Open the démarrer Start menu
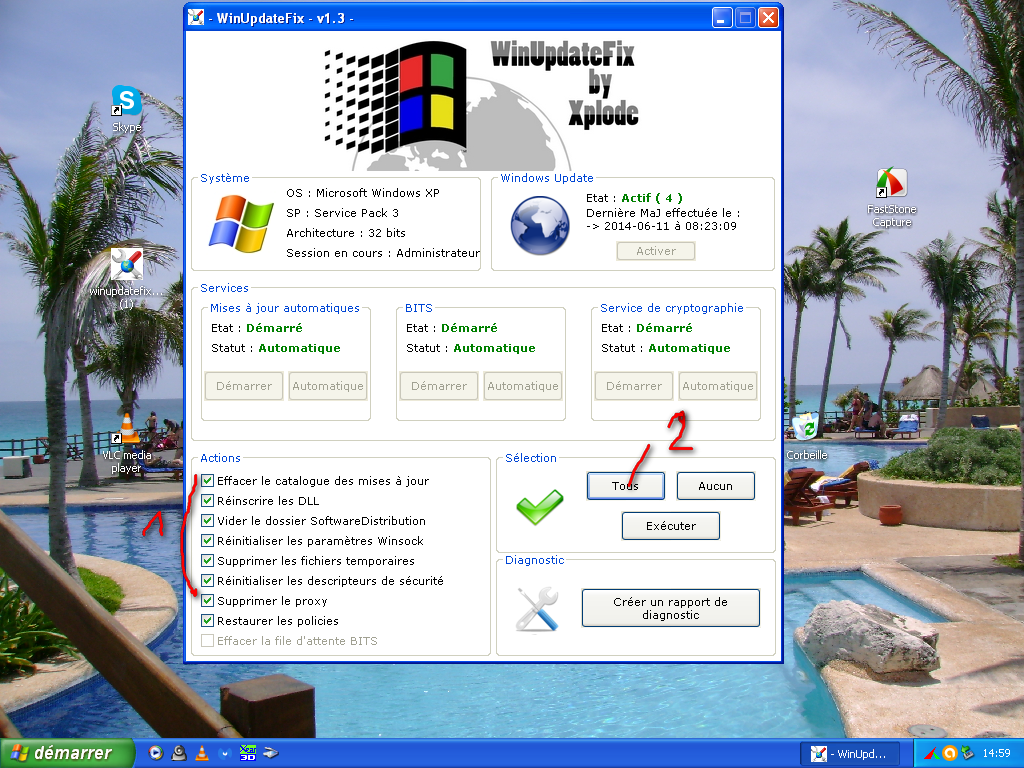This screenshot has width=1024, height=768. [67, 753]
